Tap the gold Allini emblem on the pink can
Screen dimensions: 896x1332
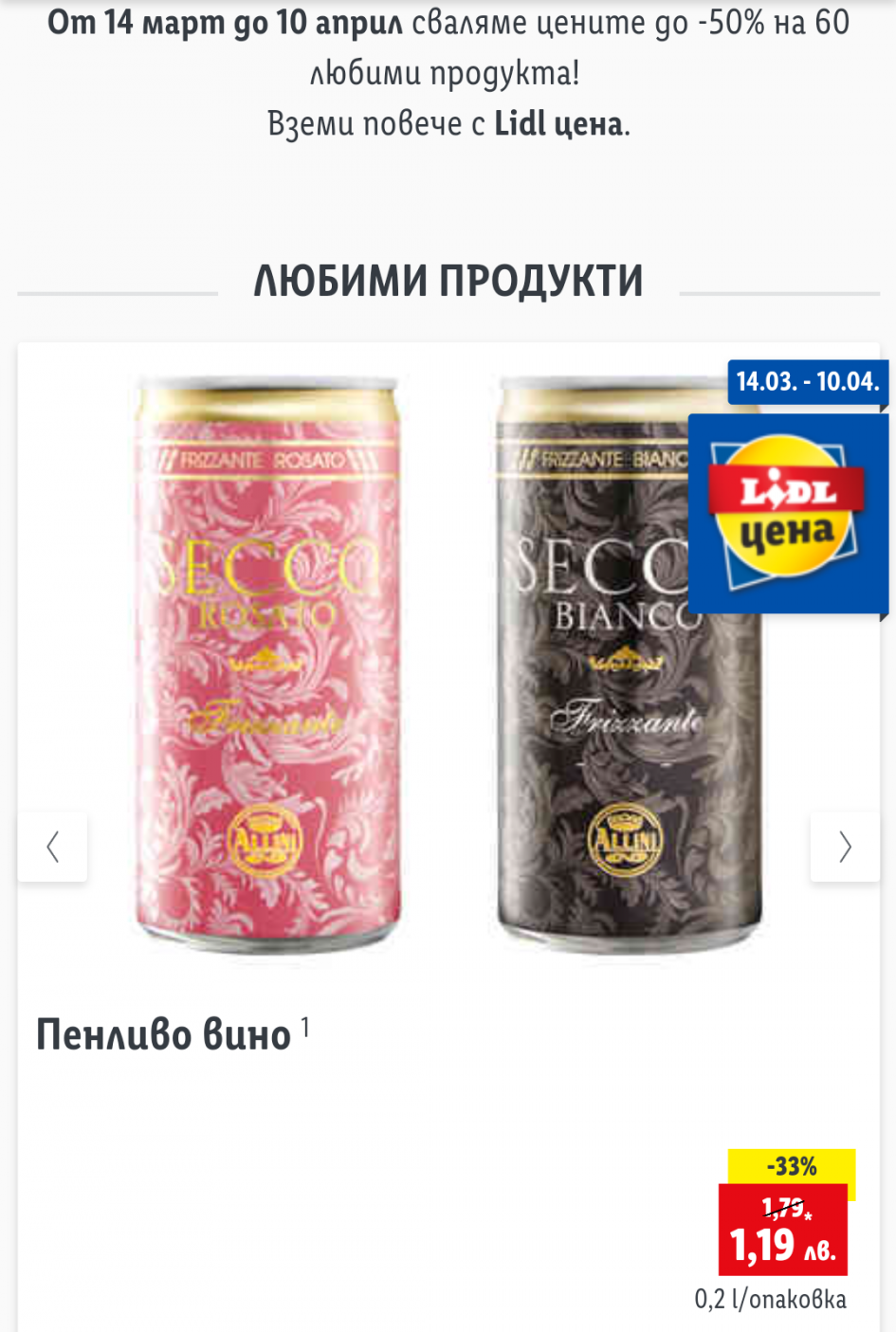tap(264, 840)
